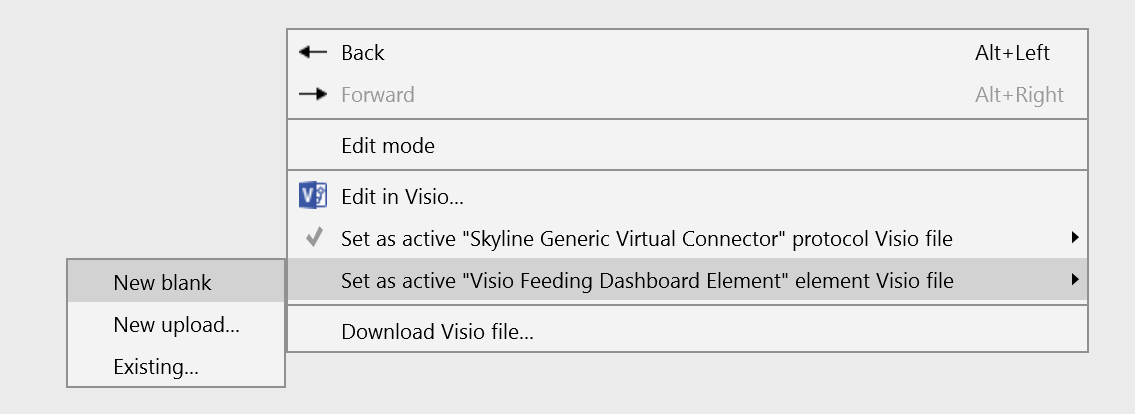Screen dimensions: 1135x414
Task: Expand the Visio Feeding Dashboard Element submenu arrow
Action: coord(1076,279)
